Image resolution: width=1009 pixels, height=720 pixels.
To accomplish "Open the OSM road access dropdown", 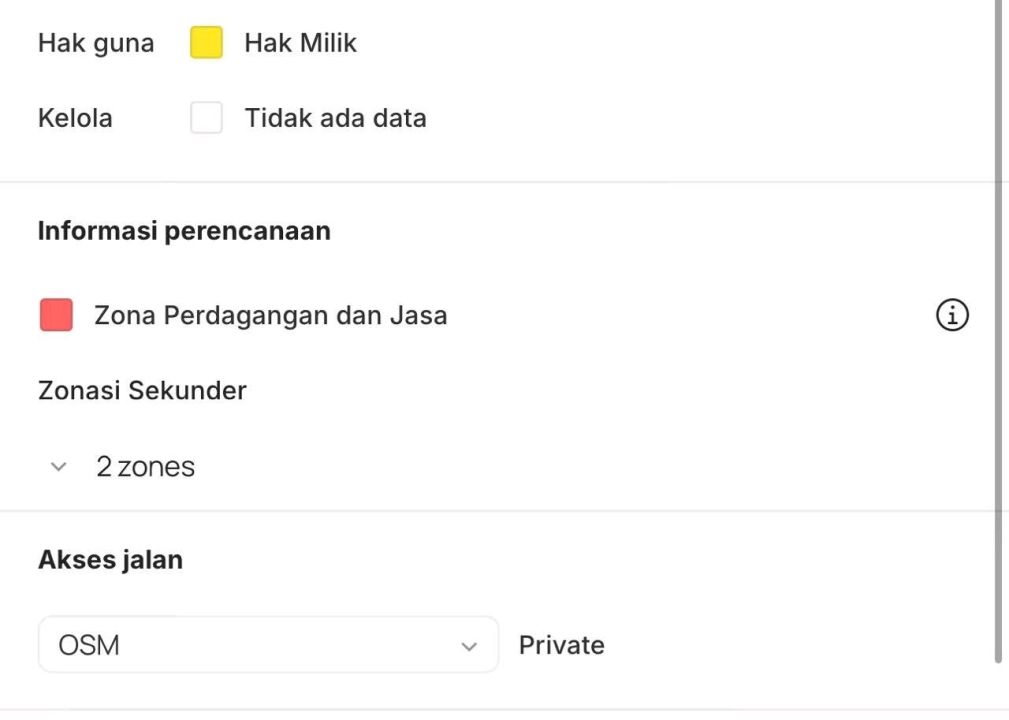I will click(268, 645).
